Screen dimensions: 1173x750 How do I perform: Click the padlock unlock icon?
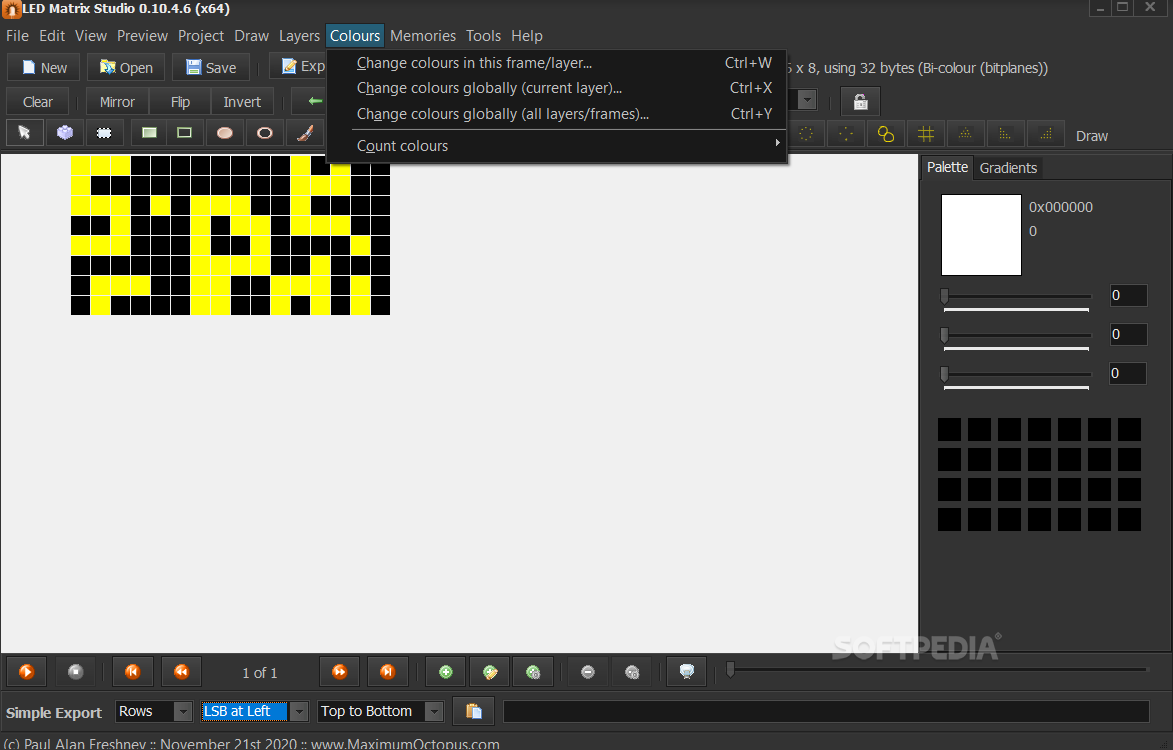tap(860, 101)
